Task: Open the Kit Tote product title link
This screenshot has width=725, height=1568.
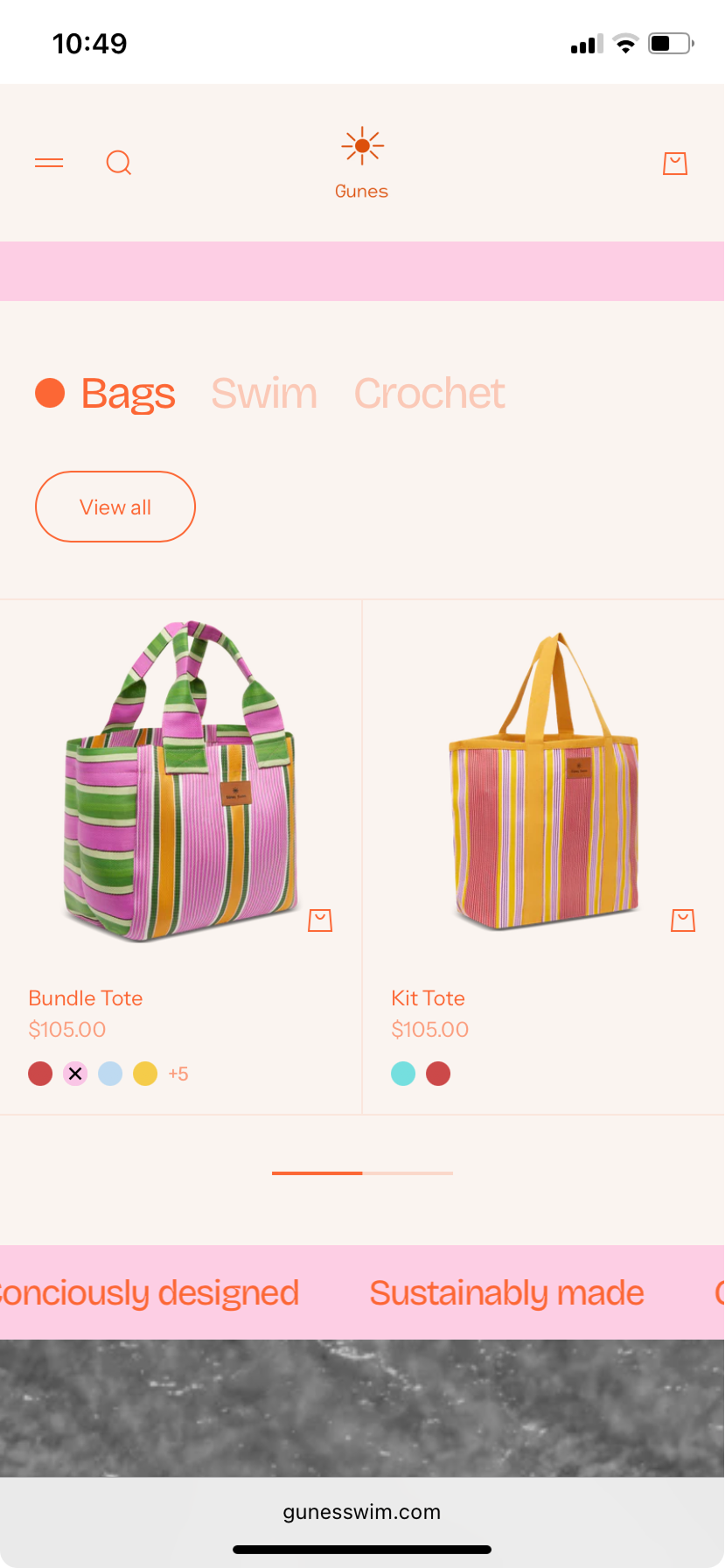Action: tap(429, 998)
